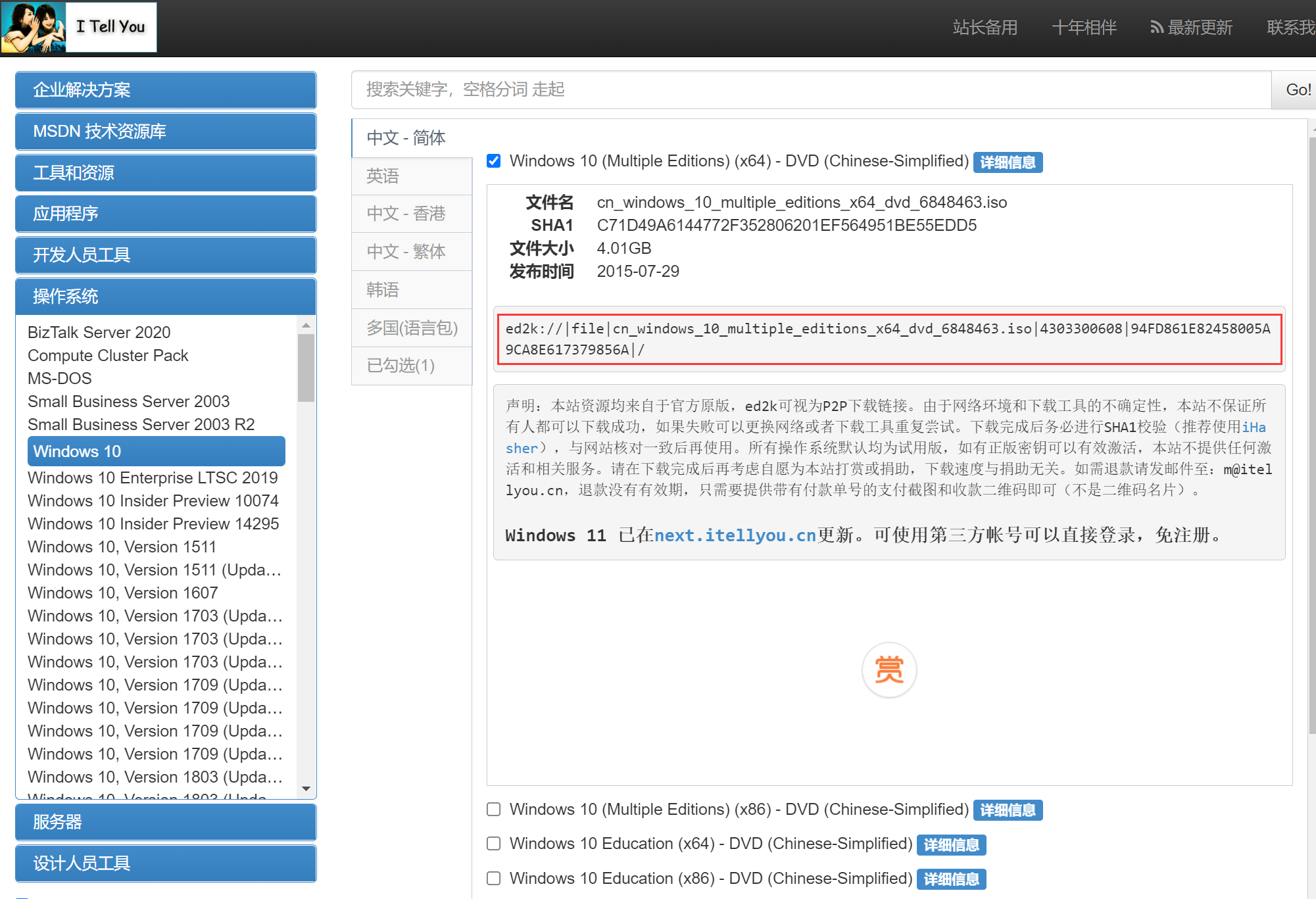Click the I Tell You site logo
1316x899 pixels.
(79, 27)
